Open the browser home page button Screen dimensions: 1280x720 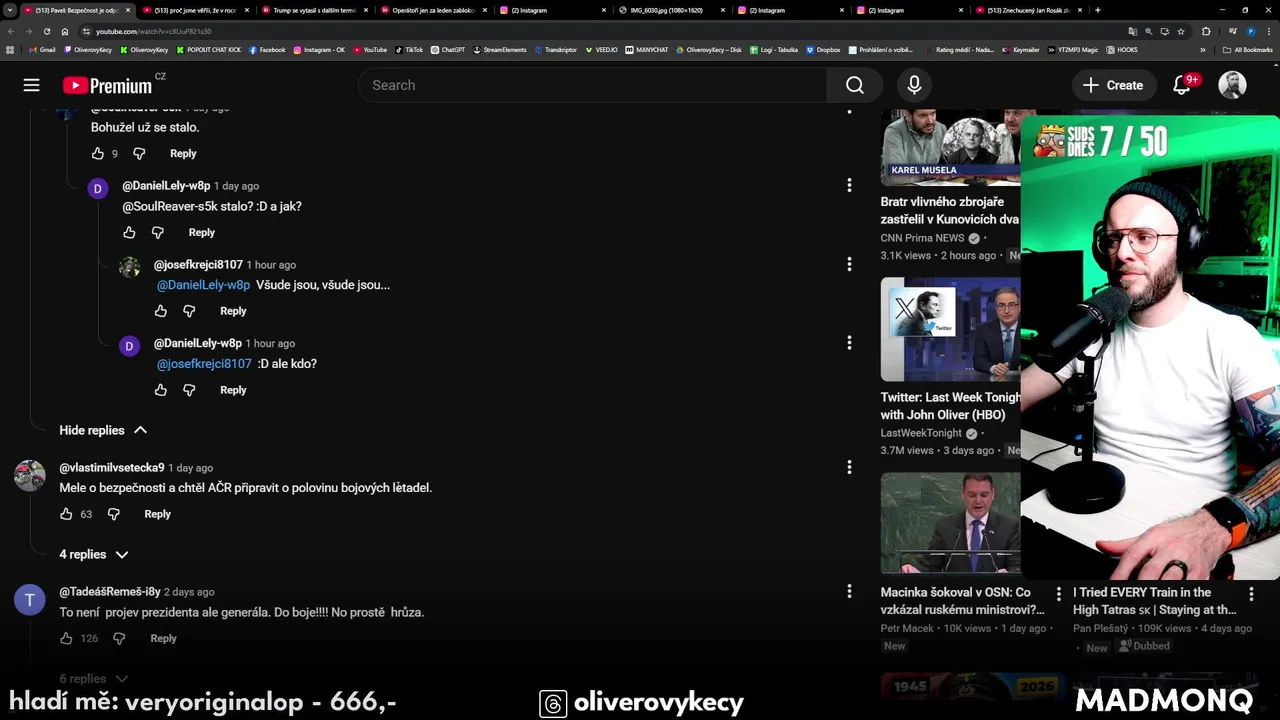click(x=65, y=31)
